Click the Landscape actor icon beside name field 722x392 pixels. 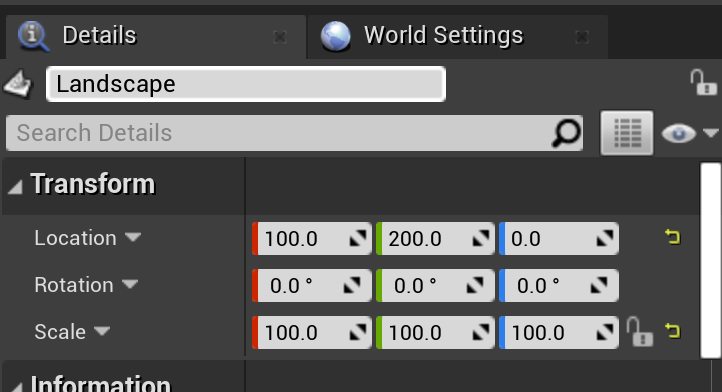click(18, 84)
